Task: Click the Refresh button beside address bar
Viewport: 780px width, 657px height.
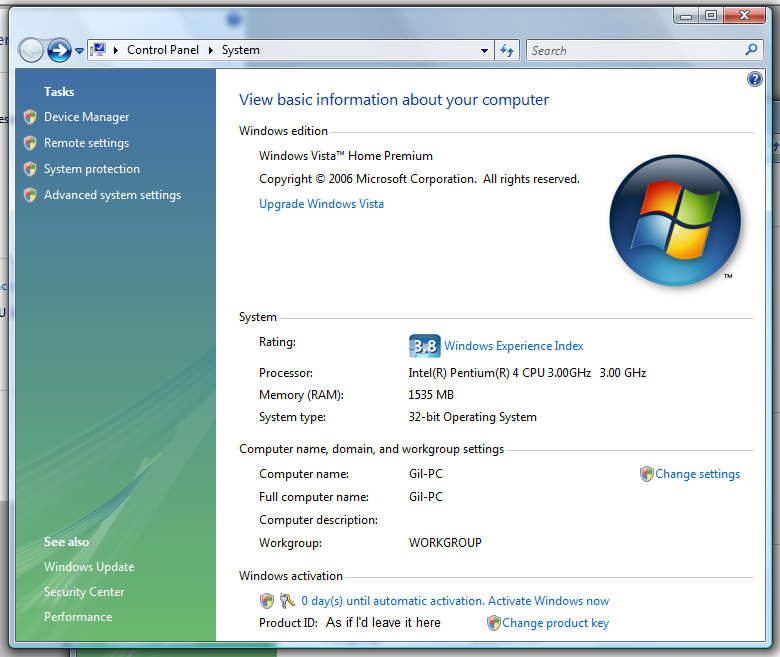Action: pyautogui.click(x=507, y=50)
